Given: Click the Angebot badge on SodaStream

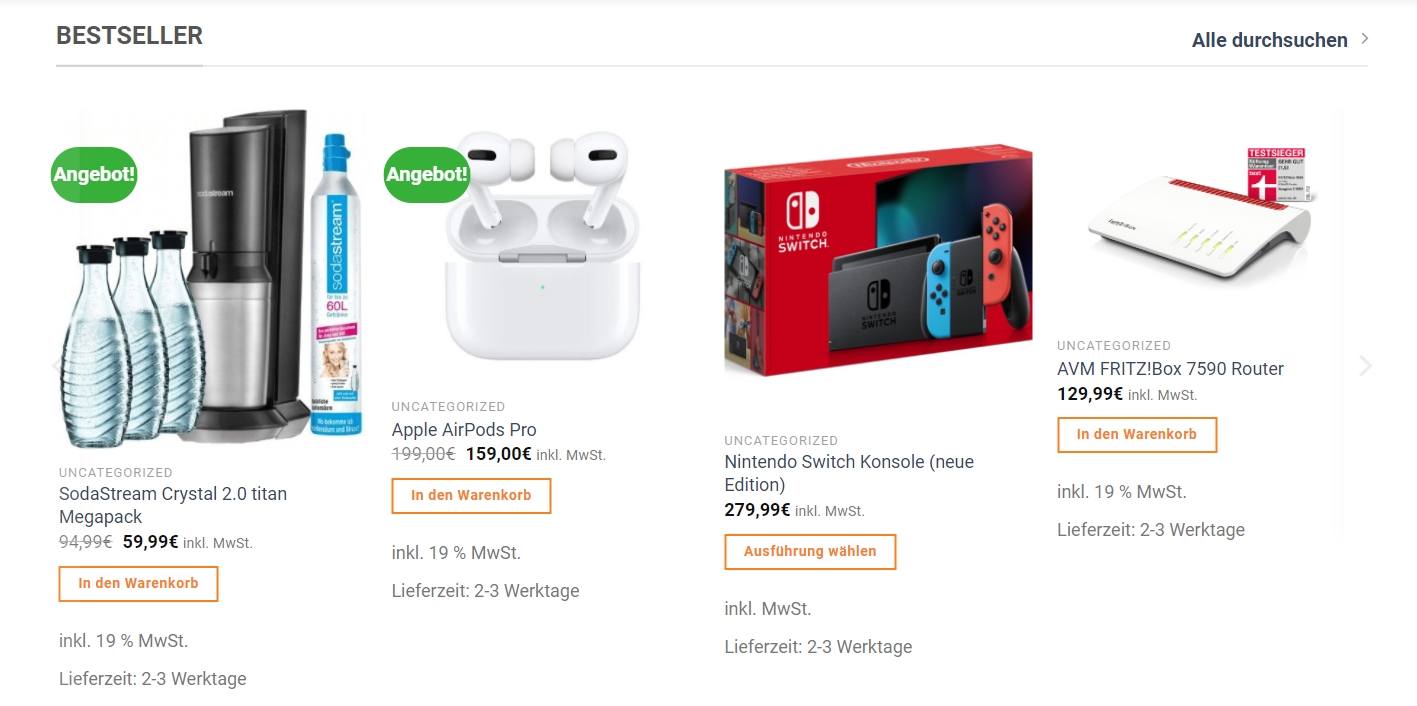Looking at the screenshot, I should click(94, 174).
